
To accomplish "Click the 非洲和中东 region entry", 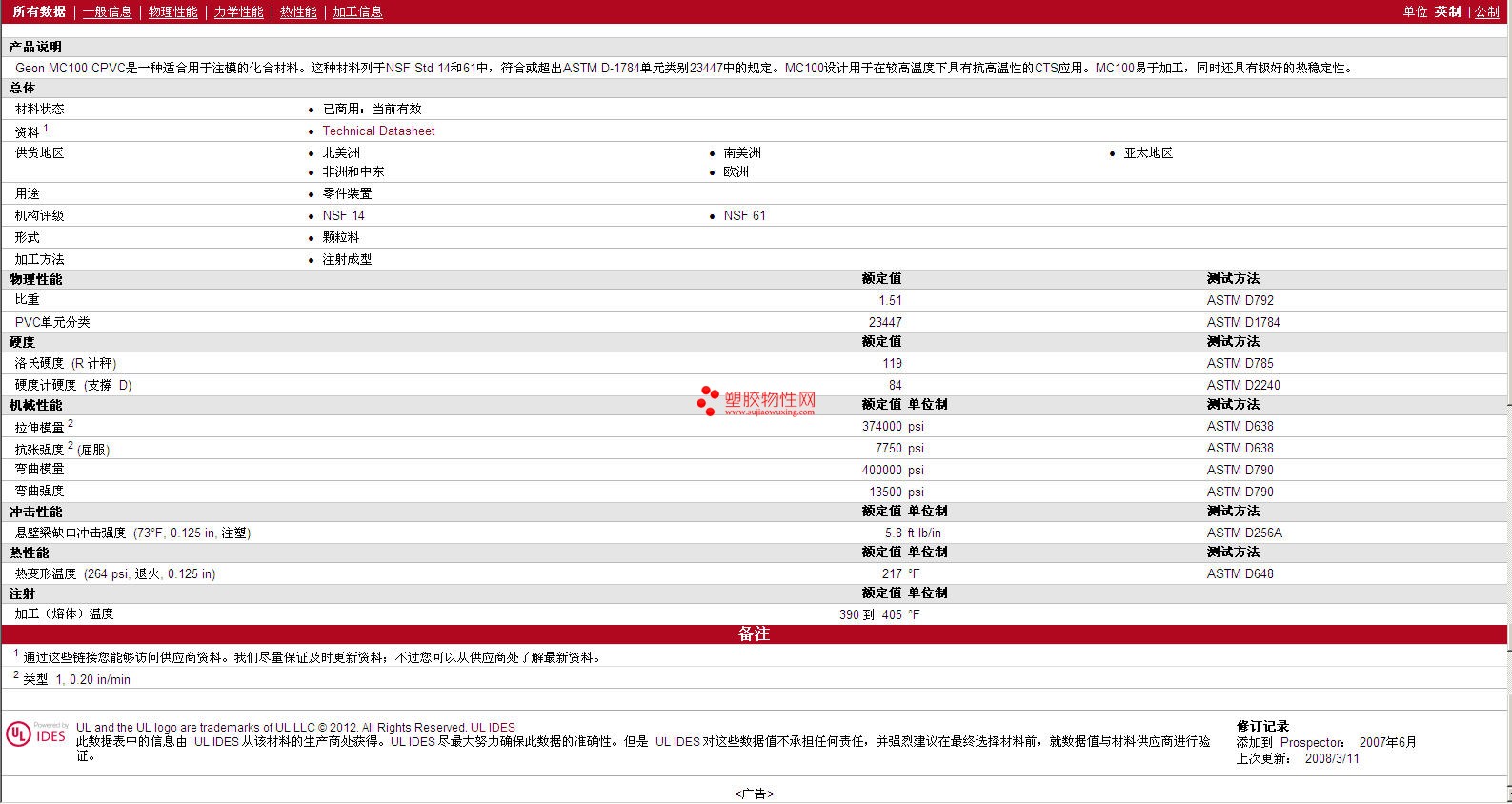I will click(353, 172).
